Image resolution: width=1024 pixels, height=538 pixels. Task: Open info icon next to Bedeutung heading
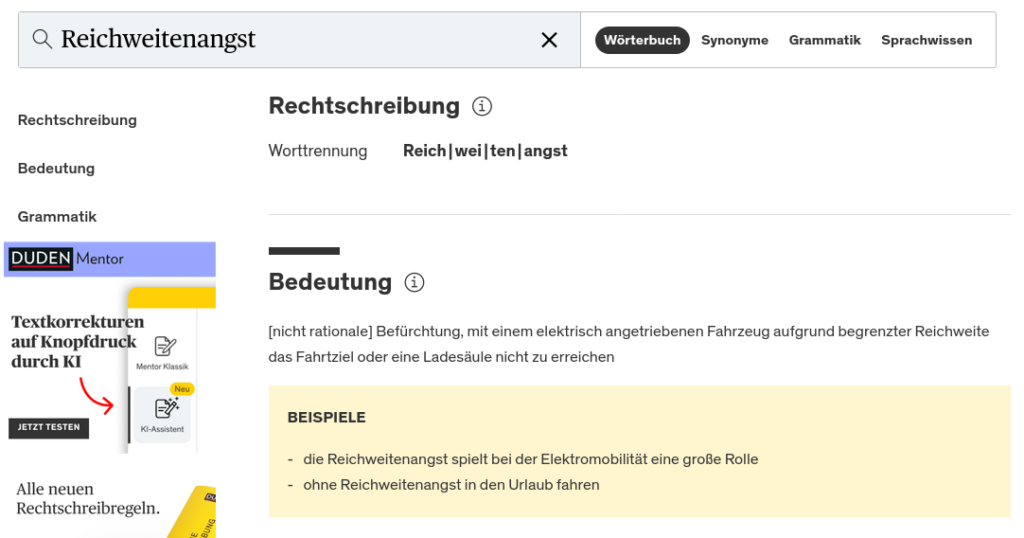(414, 283)
